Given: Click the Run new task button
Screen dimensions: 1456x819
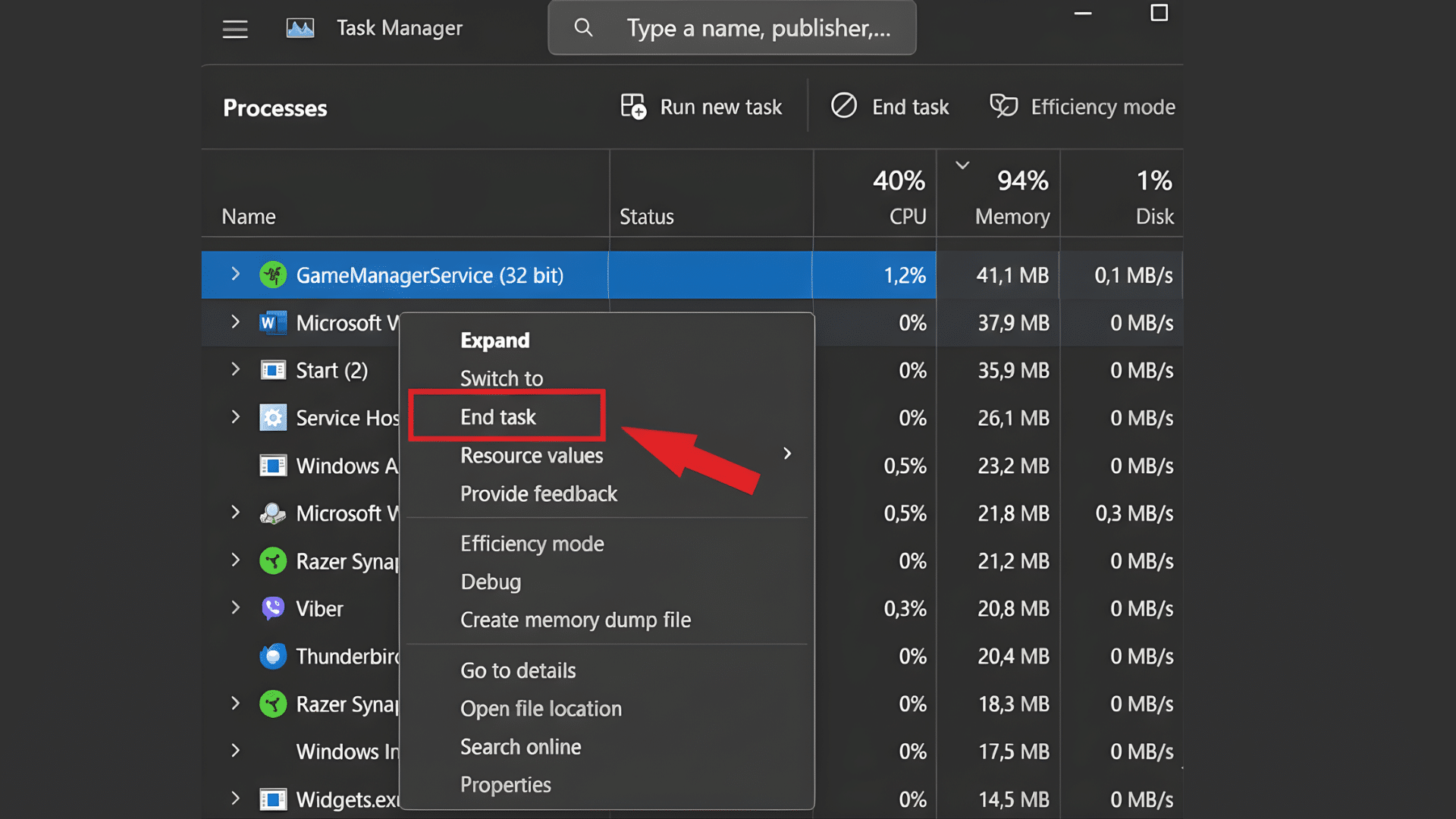Looking at the screenshot, I should pyautogui.click(x=701, y=106).
